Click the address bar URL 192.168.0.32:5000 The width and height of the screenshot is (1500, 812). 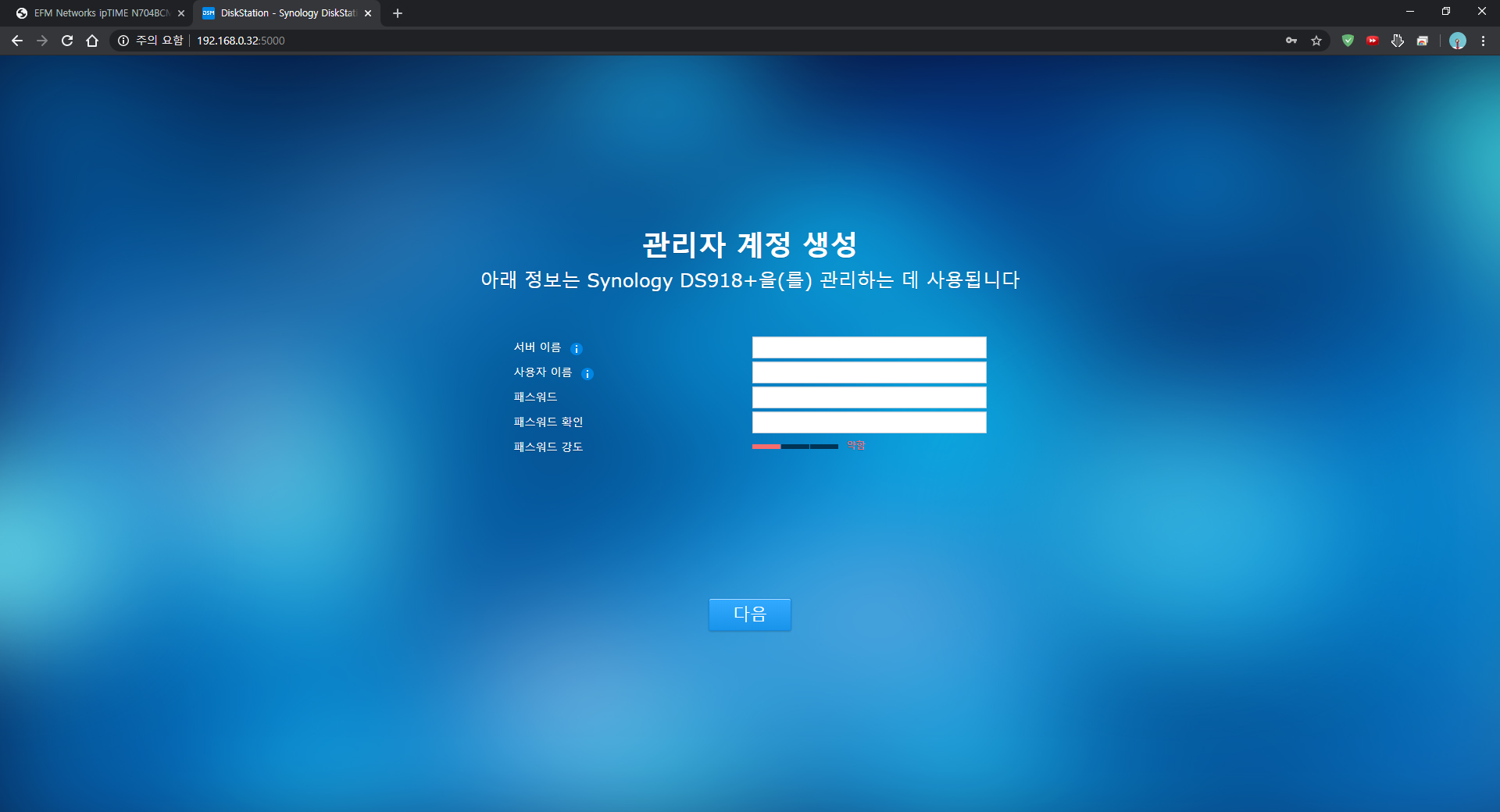point(241,41)
